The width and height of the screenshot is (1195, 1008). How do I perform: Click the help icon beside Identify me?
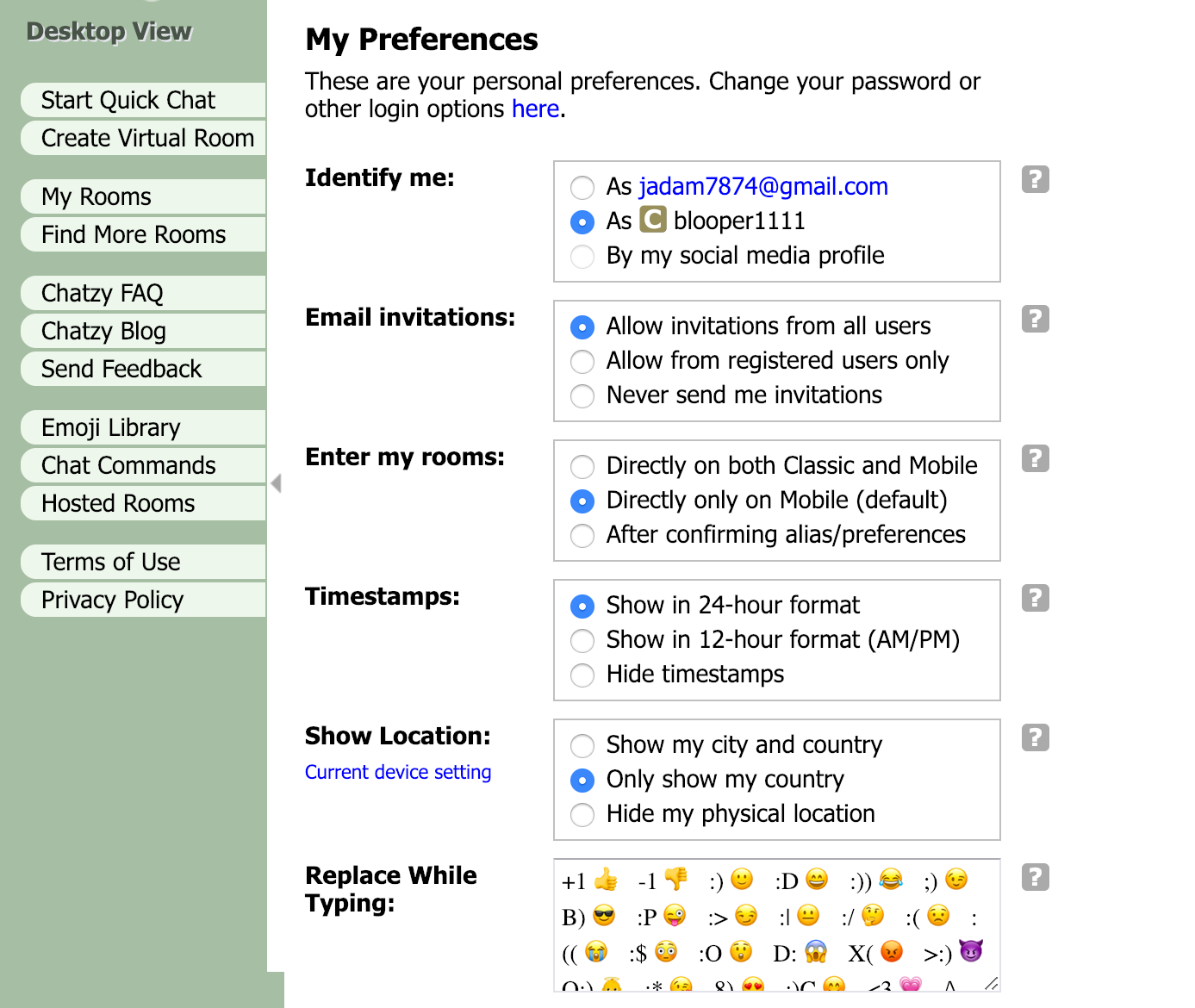point(1035,179)
